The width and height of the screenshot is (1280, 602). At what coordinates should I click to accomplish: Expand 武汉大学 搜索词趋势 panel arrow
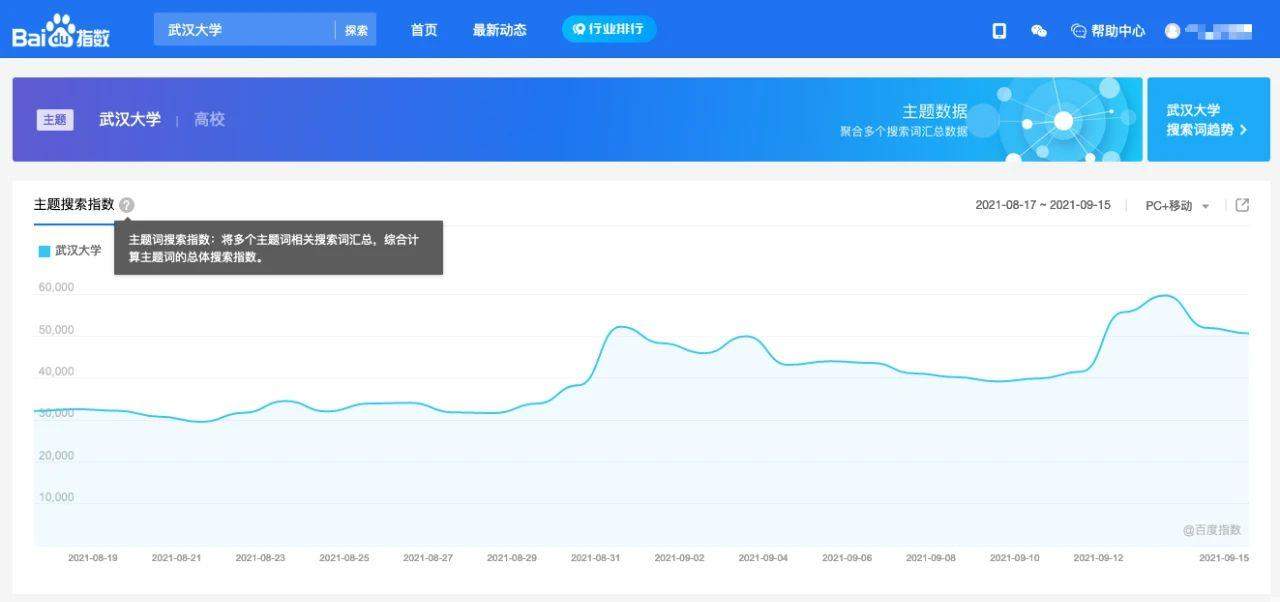(1243, 129)
